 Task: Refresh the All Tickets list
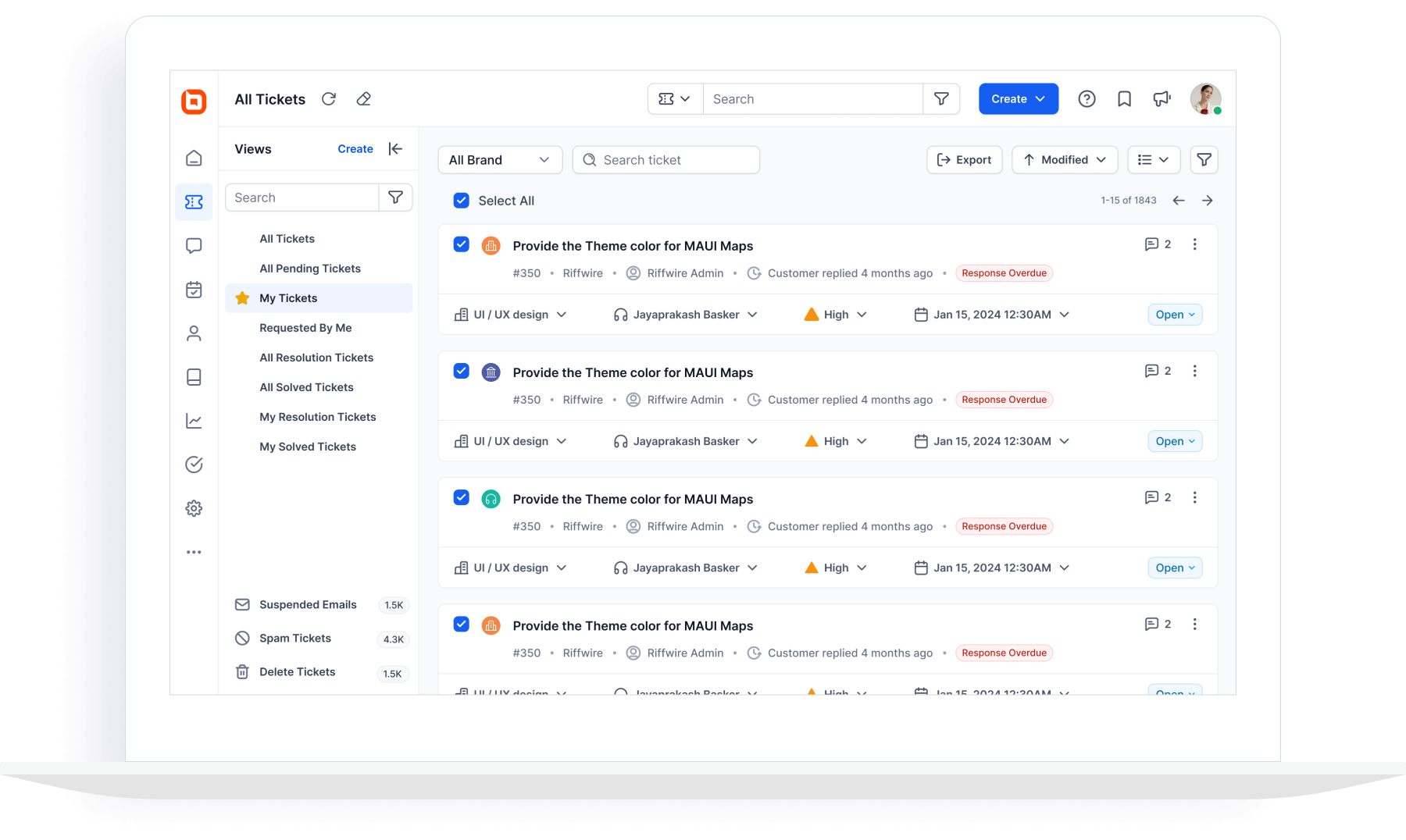[x=329, y=99]
